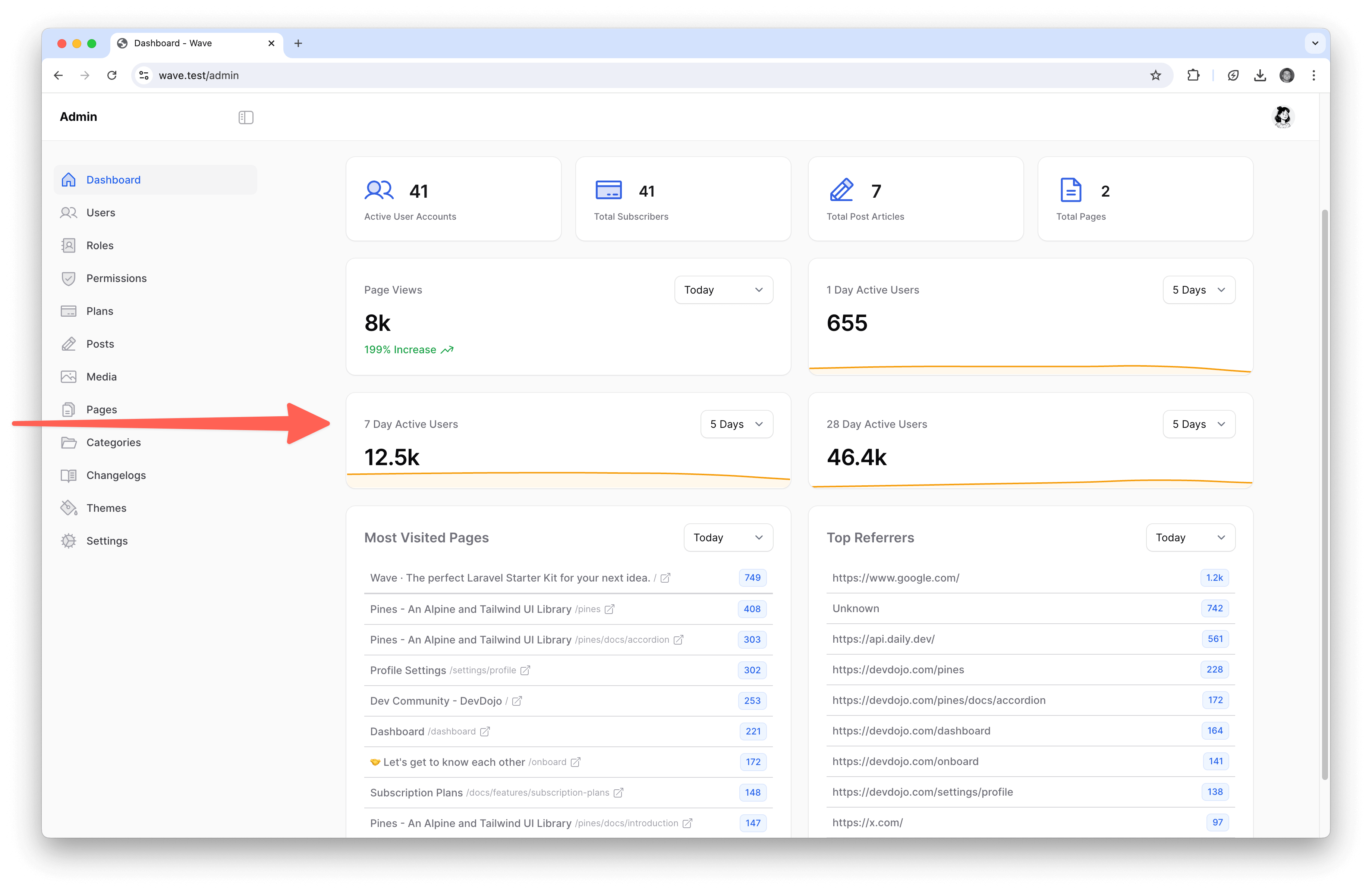The image size is (1372, 893).
Task: Select Plans in the sidebar menu
Action: (x=155, y=311)
